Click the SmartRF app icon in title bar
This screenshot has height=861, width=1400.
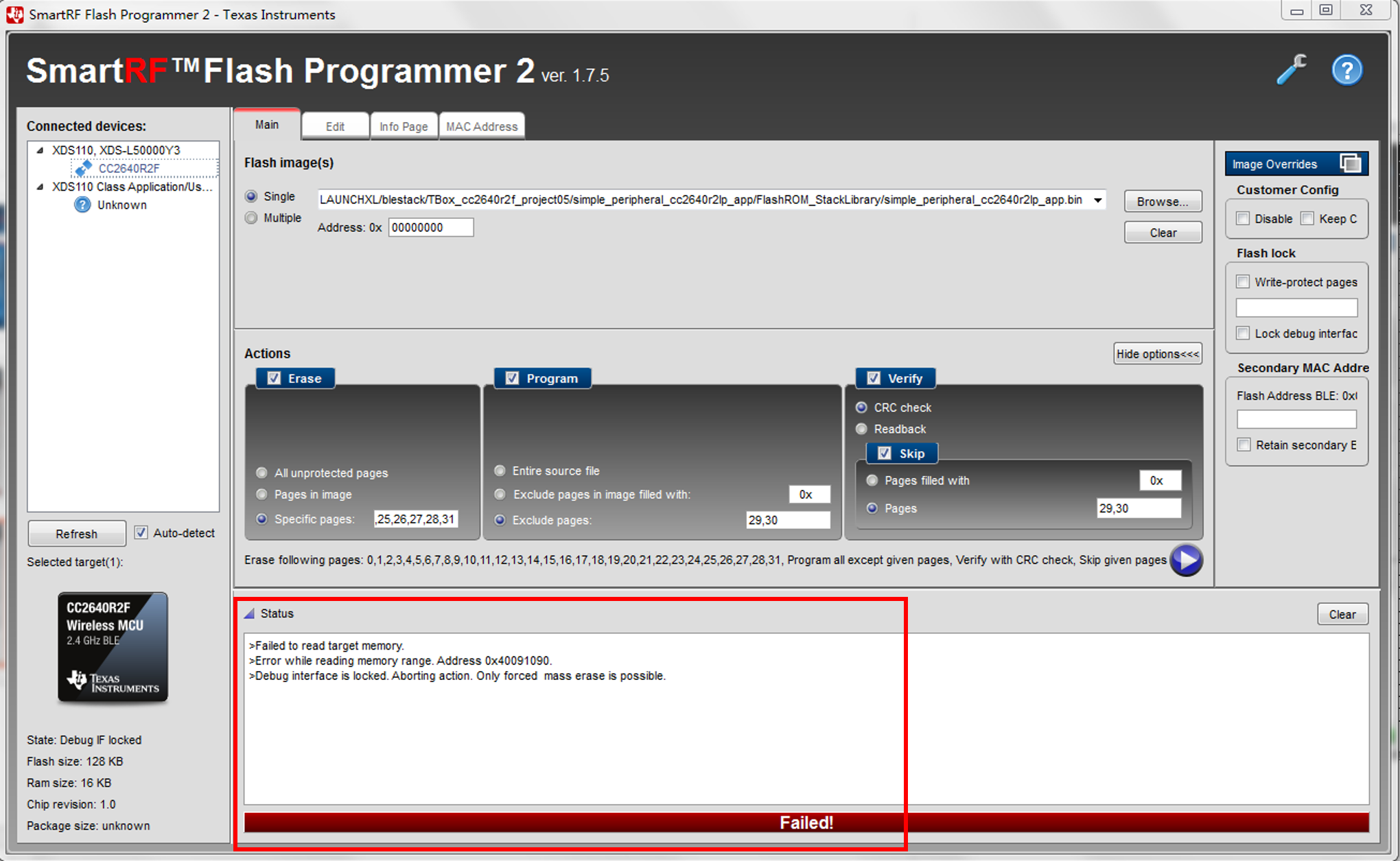pos(14,14)
